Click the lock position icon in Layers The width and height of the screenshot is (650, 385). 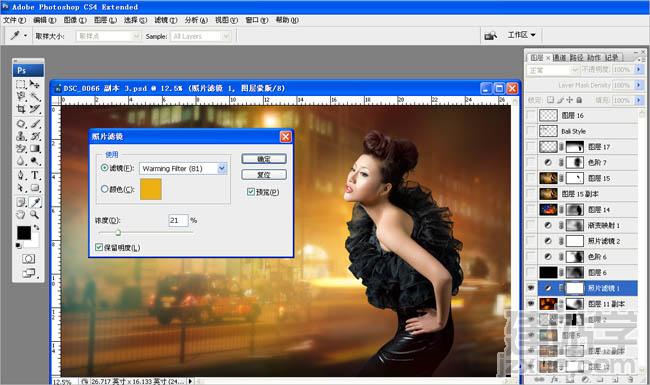coord(570,100)
